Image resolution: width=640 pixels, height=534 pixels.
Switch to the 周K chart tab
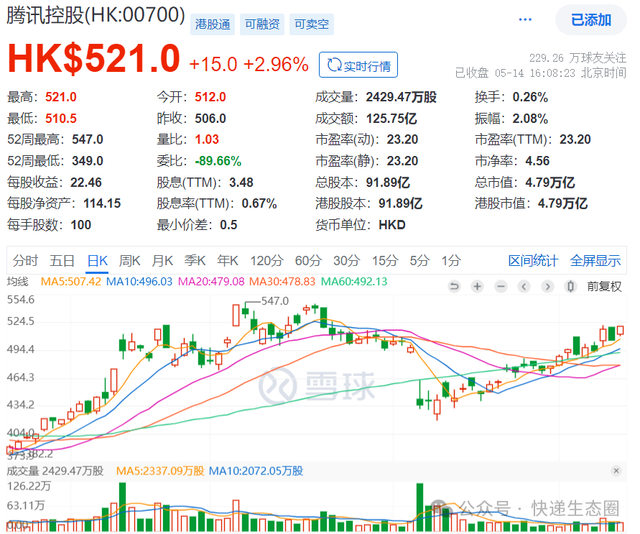point(130,260)
